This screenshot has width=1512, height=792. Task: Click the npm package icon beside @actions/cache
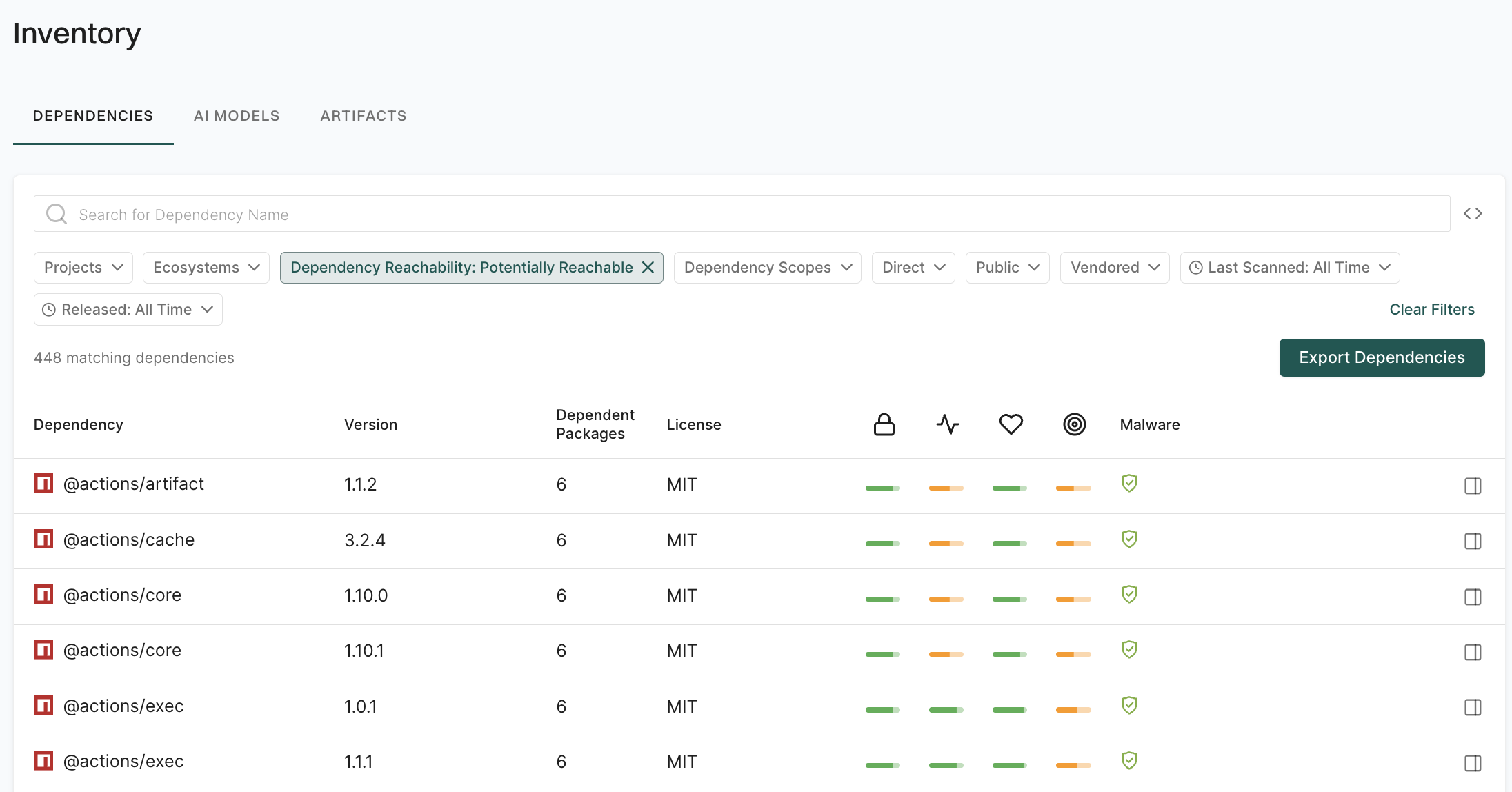point(43,539)
